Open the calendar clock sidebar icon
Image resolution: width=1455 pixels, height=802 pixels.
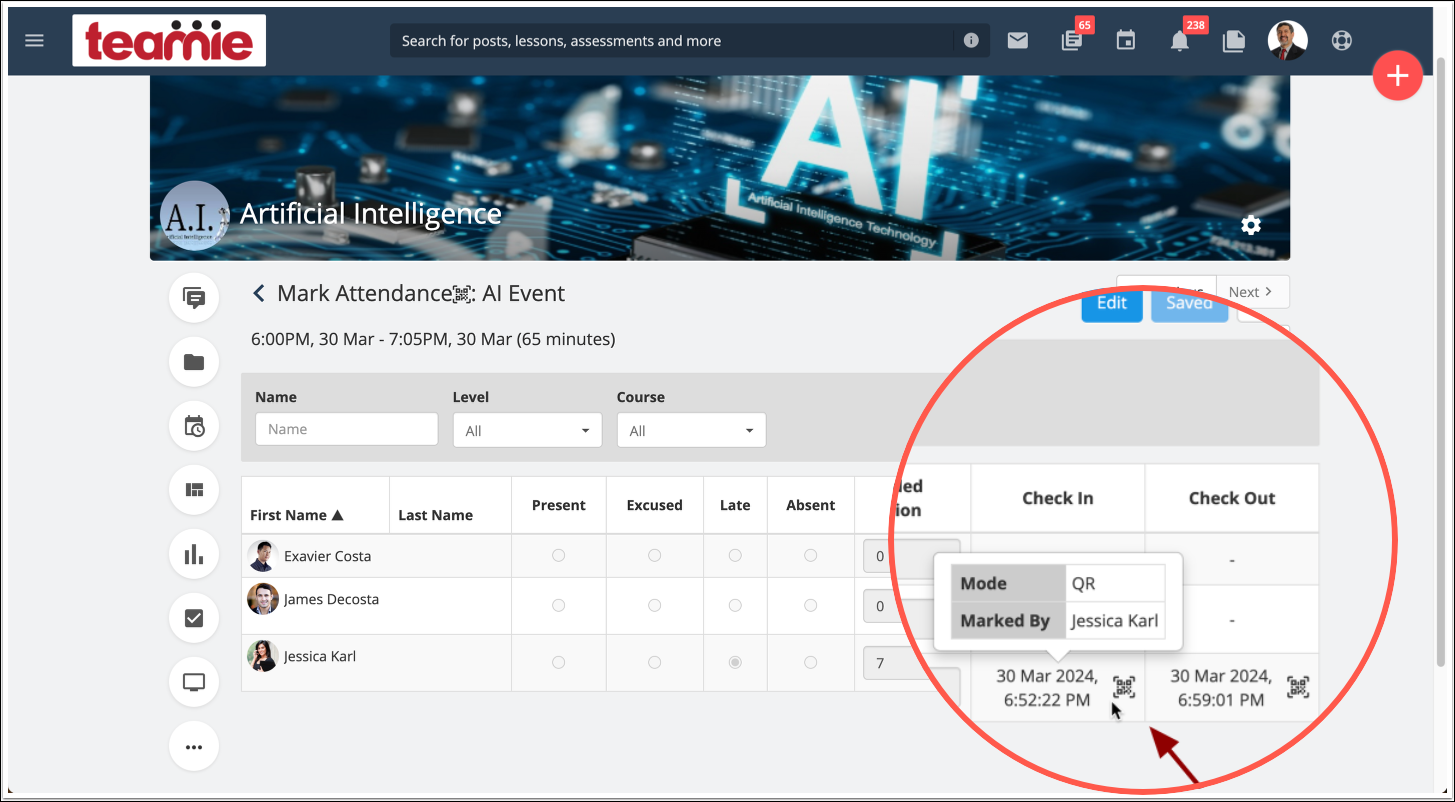pos(194,426)
